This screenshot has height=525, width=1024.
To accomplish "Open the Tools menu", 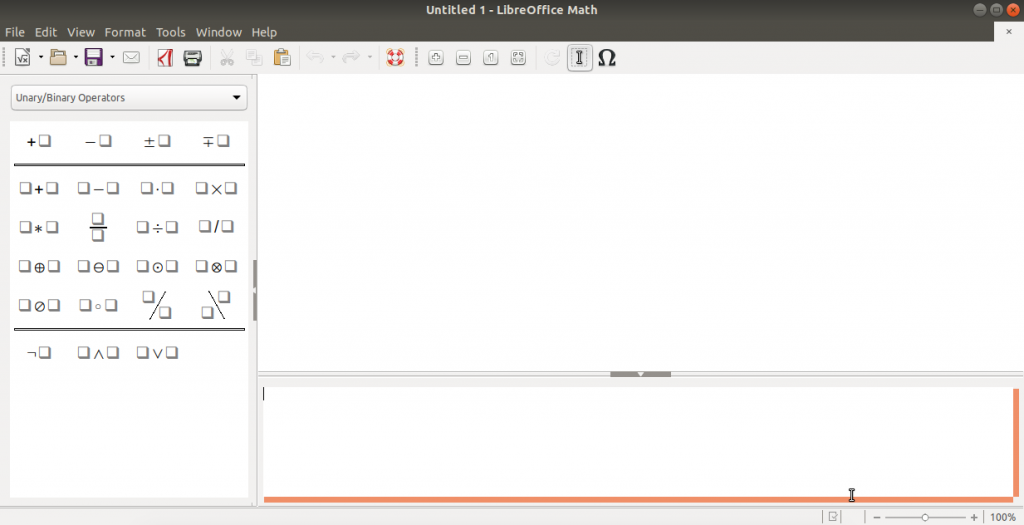I will tap(170, 32).
